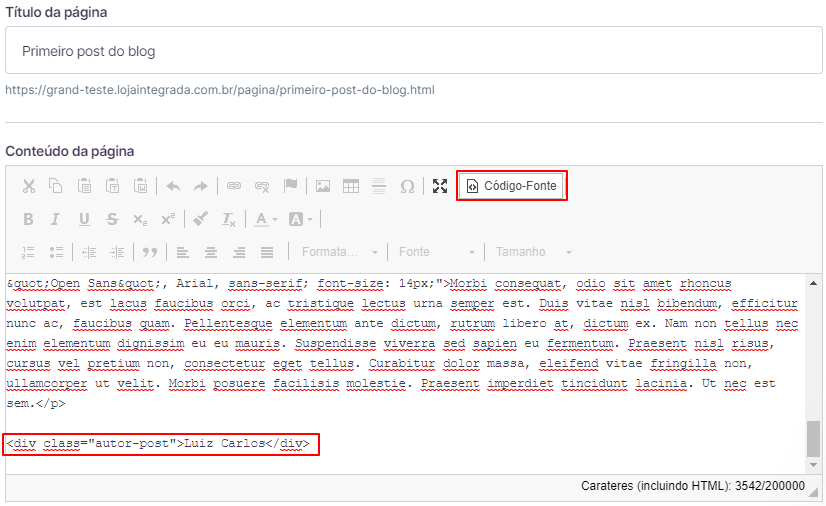Increase the paragraph indent
This screenshot has width=826, height=506.
point(117,252)
